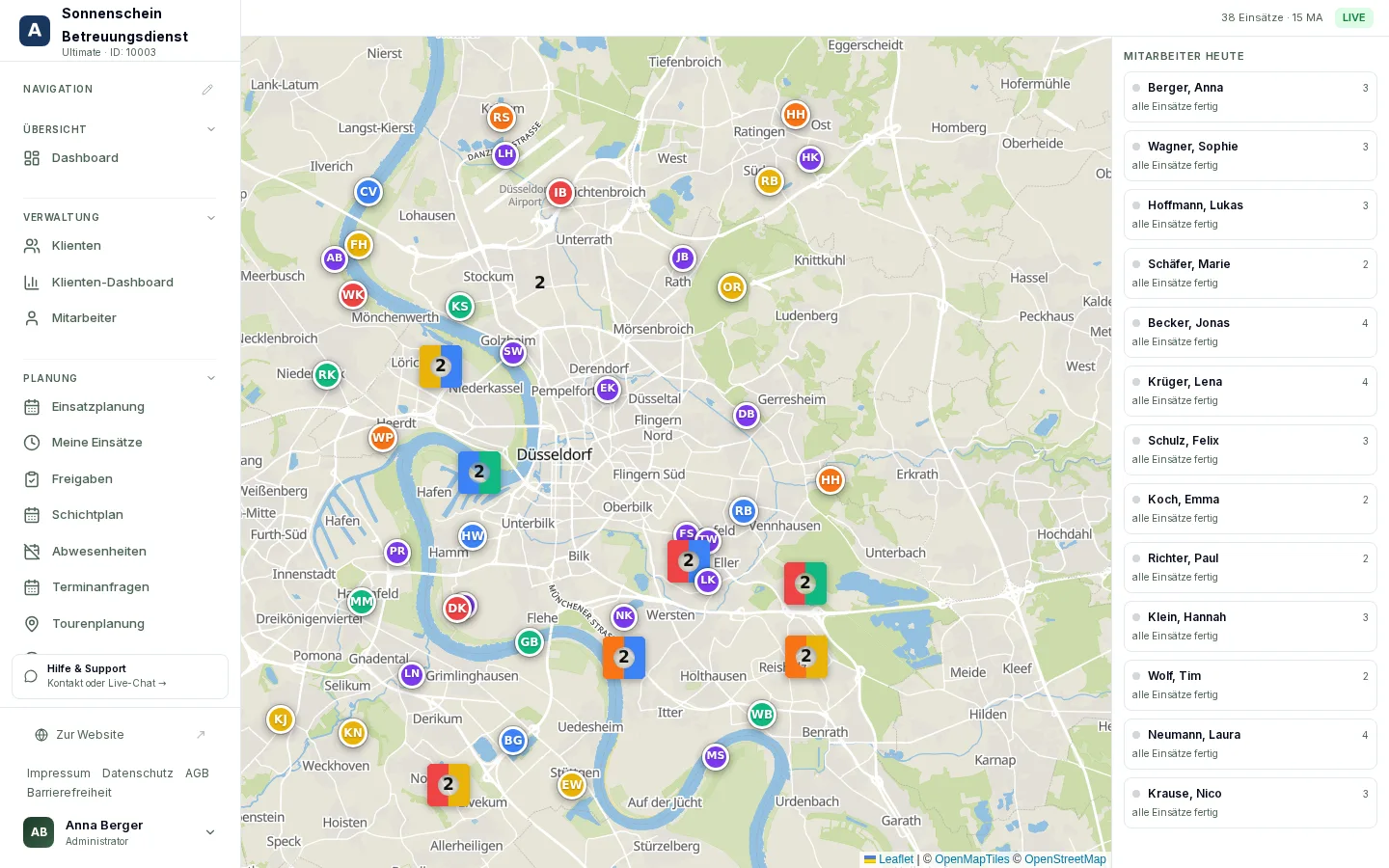This screenshot has width=1389, height=868.
Task: Click the OpenStreetMap attribution link
Action: coord(1065,859)
